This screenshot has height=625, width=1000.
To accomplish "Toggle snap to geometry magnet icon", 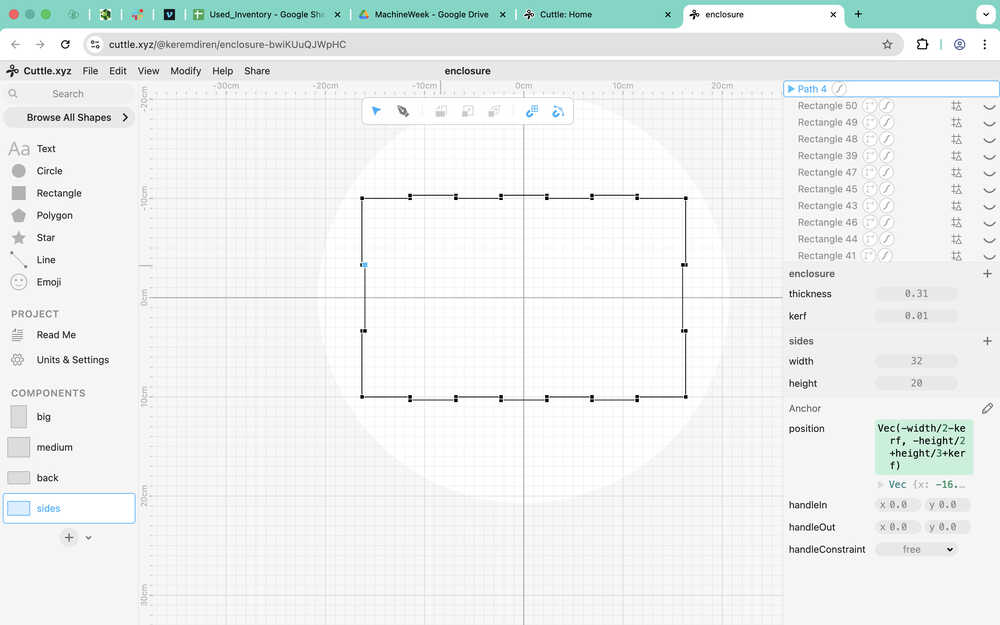I will [558, 111].
